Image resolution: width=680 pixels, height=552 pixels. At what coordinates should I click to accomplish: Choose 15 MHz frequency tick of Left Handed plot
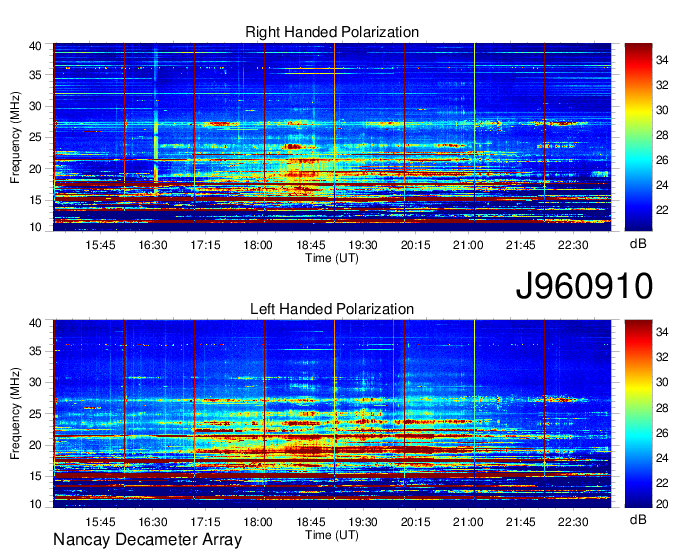(x=35, y=477)
